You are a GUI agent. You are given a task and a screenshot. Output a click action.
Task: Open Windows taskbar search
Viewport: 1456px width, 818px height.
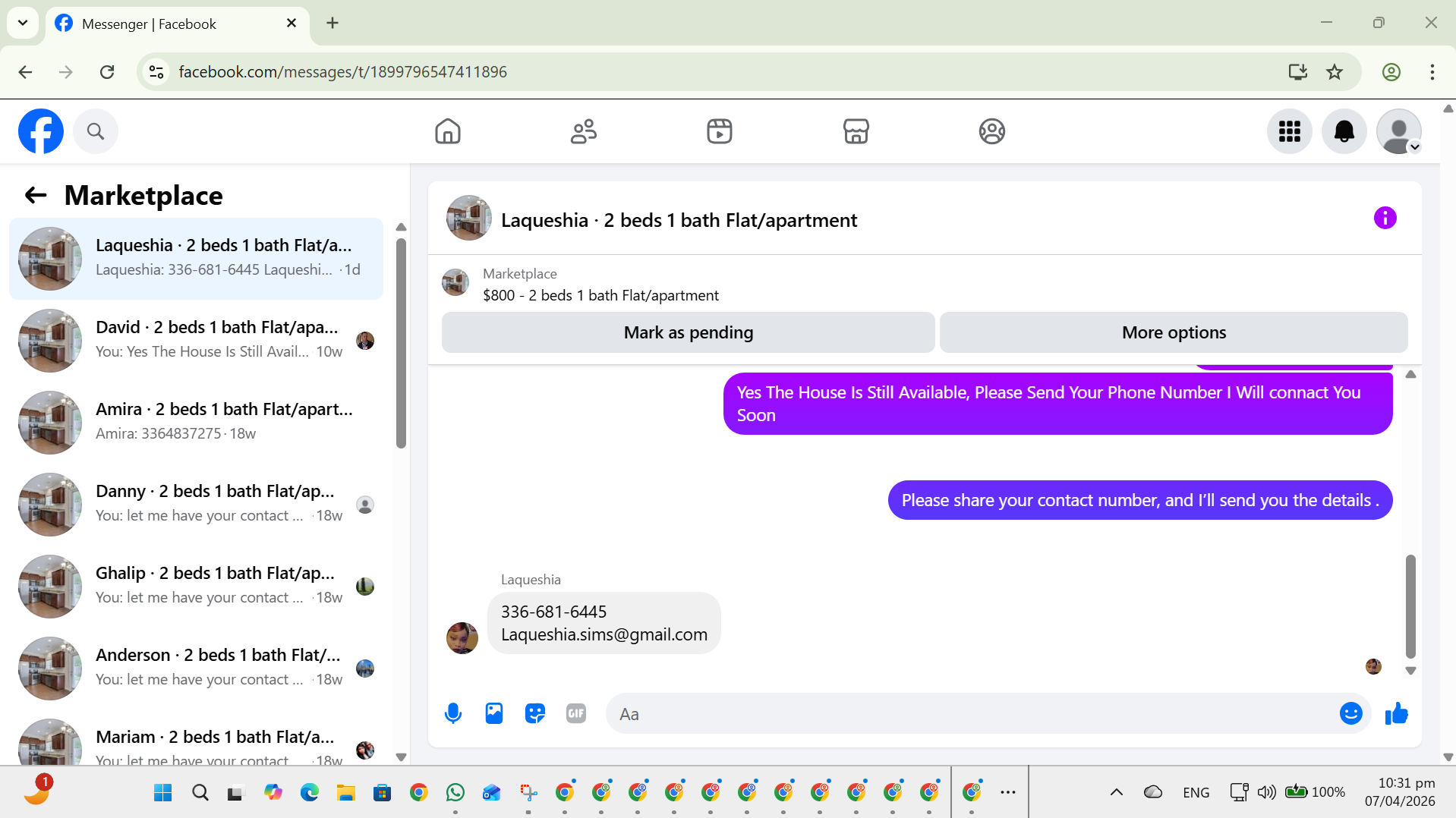(200, 793)
